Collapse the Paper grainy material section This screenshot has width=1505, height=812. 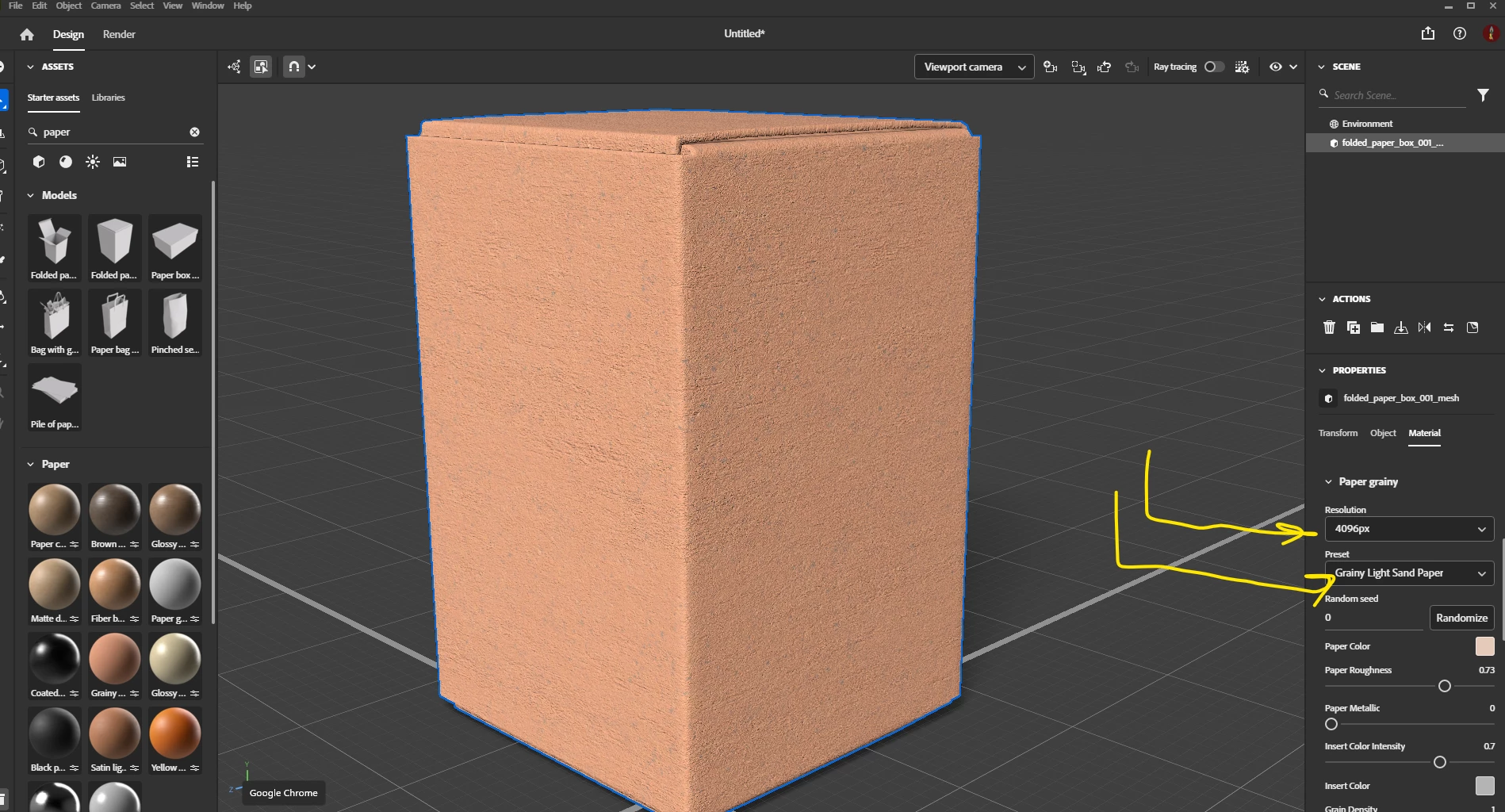[x=1329, y=481]
